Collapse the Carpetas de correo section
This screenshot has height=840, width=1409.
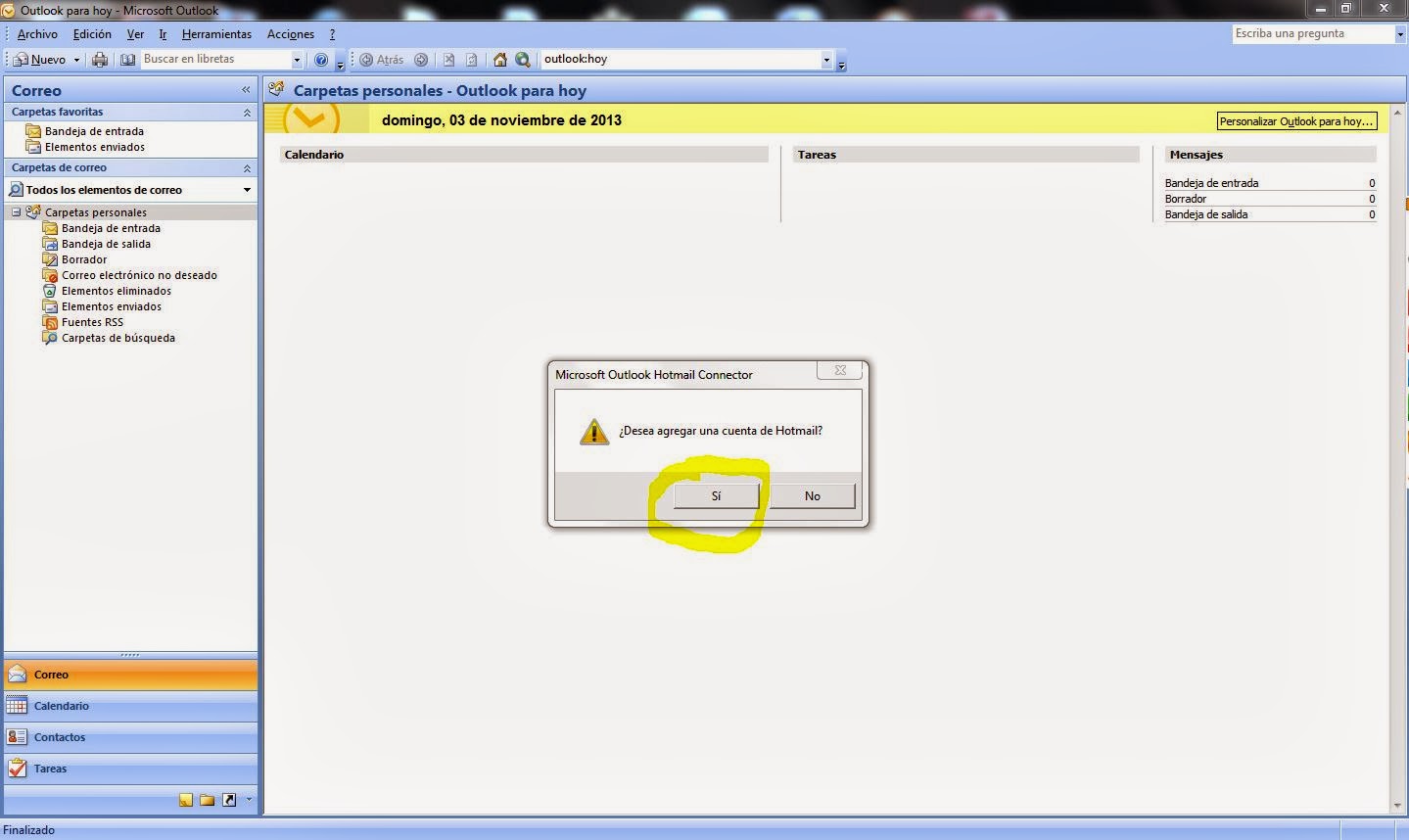[248, 167]
